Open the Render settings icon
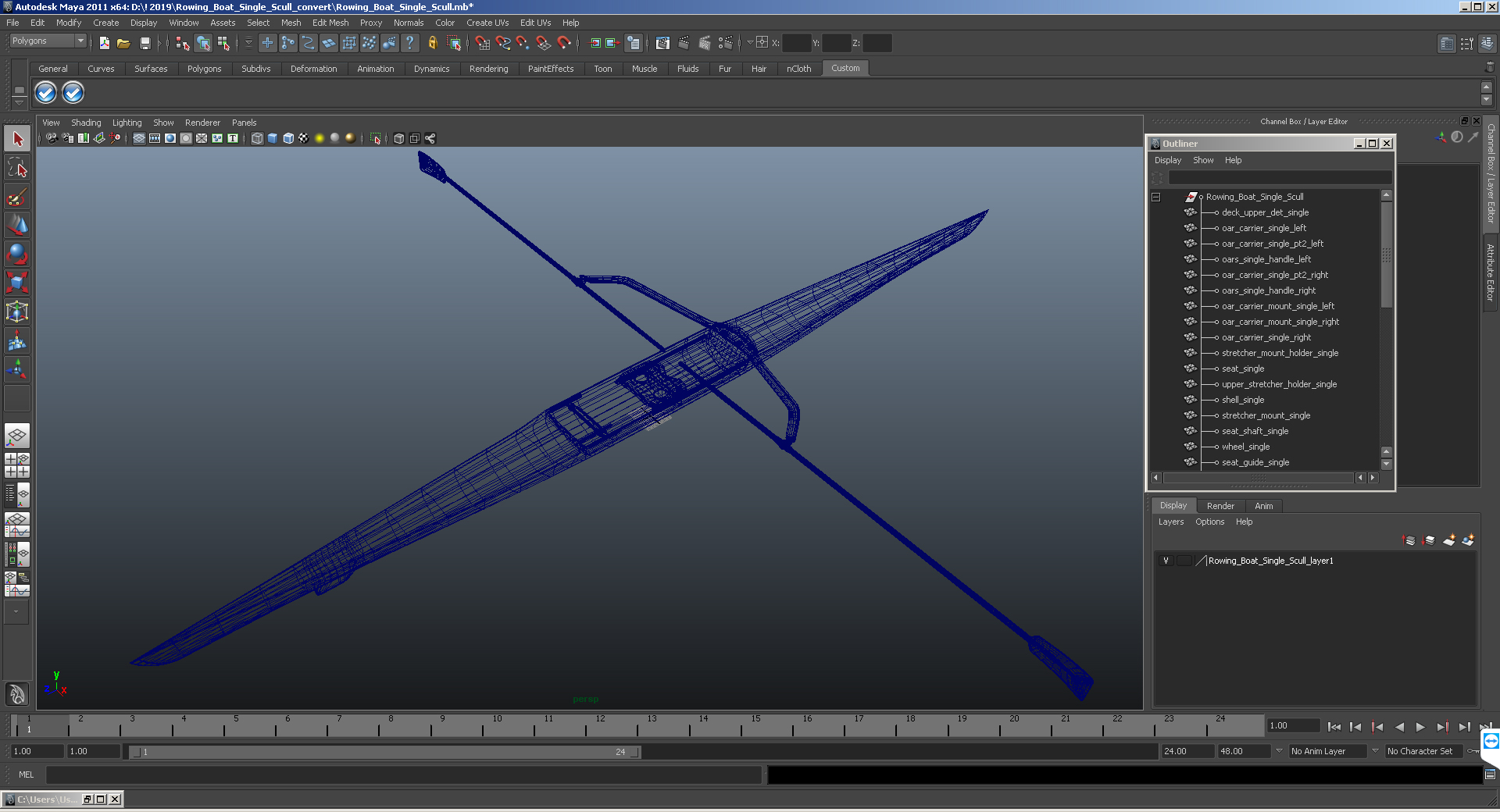The height and width of the screenshot is (812, 1500). point(725,43)
